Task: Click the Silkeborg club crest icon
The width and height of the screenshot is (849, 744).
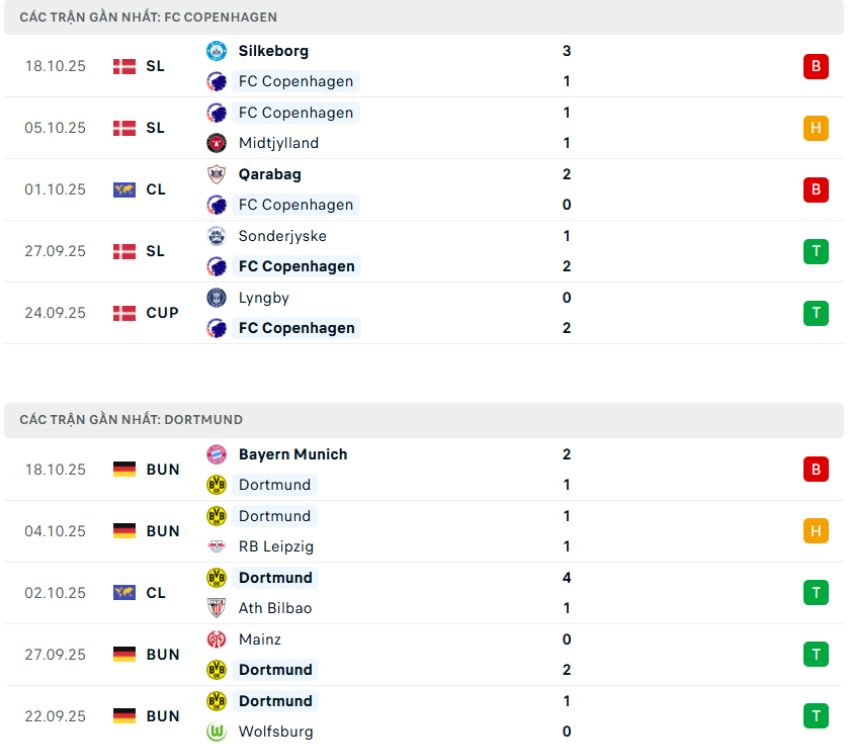Action: coord(216,50)
